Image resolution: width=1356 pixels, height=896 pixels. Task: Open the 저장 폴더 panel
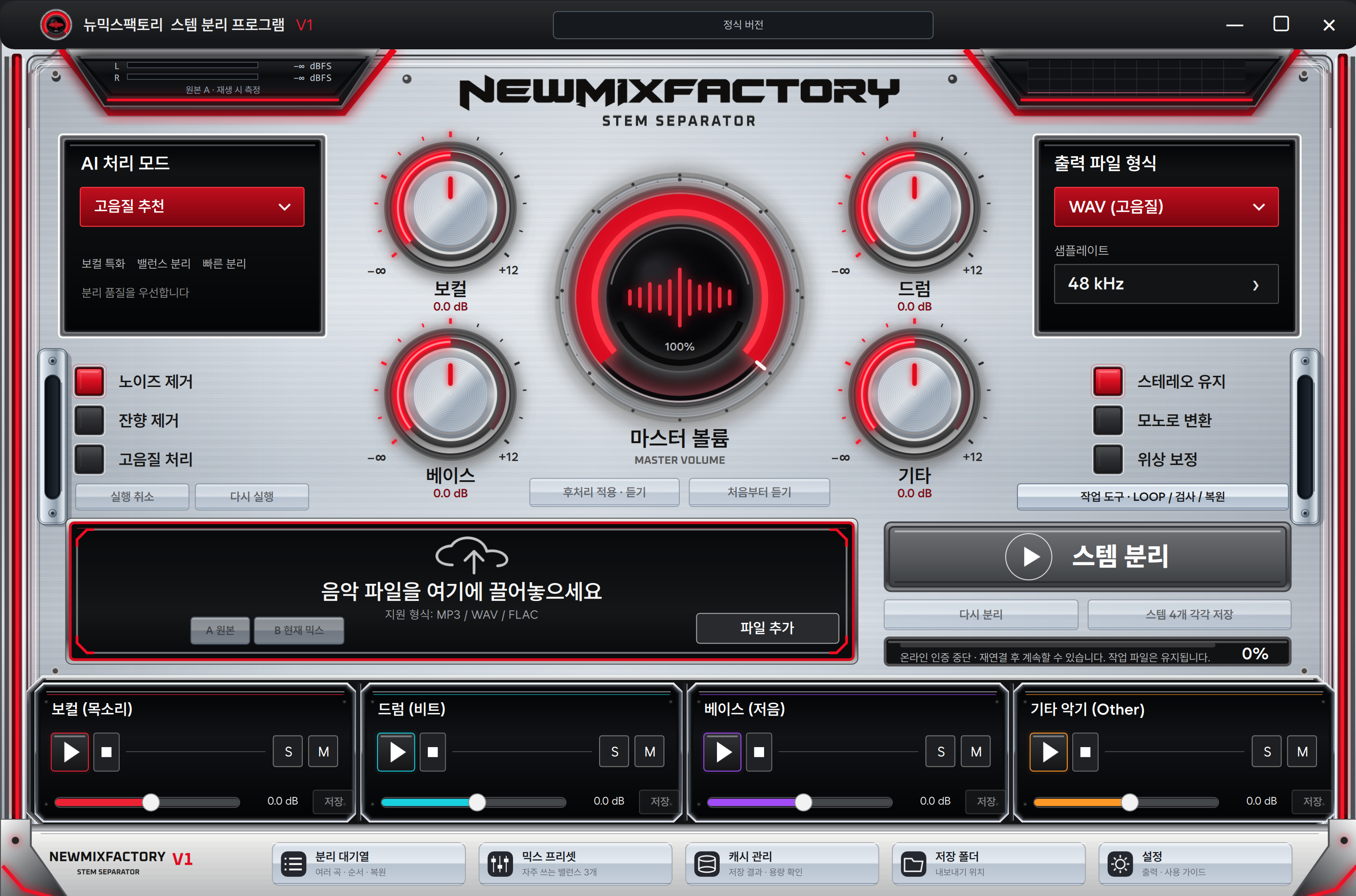coord(989,863)
